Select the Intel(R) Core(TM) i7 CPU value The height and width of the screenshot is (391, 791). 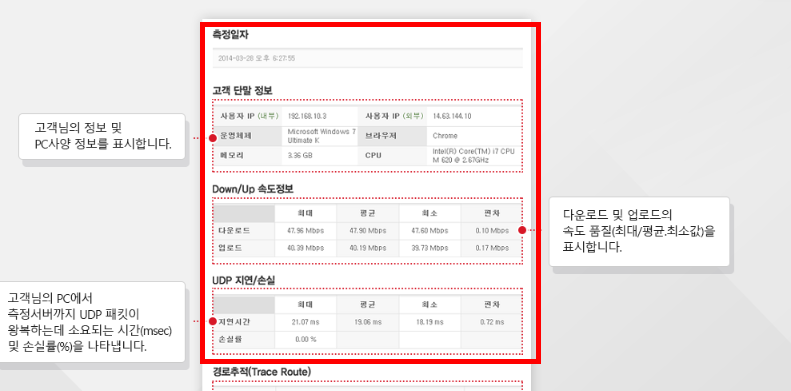474,155
